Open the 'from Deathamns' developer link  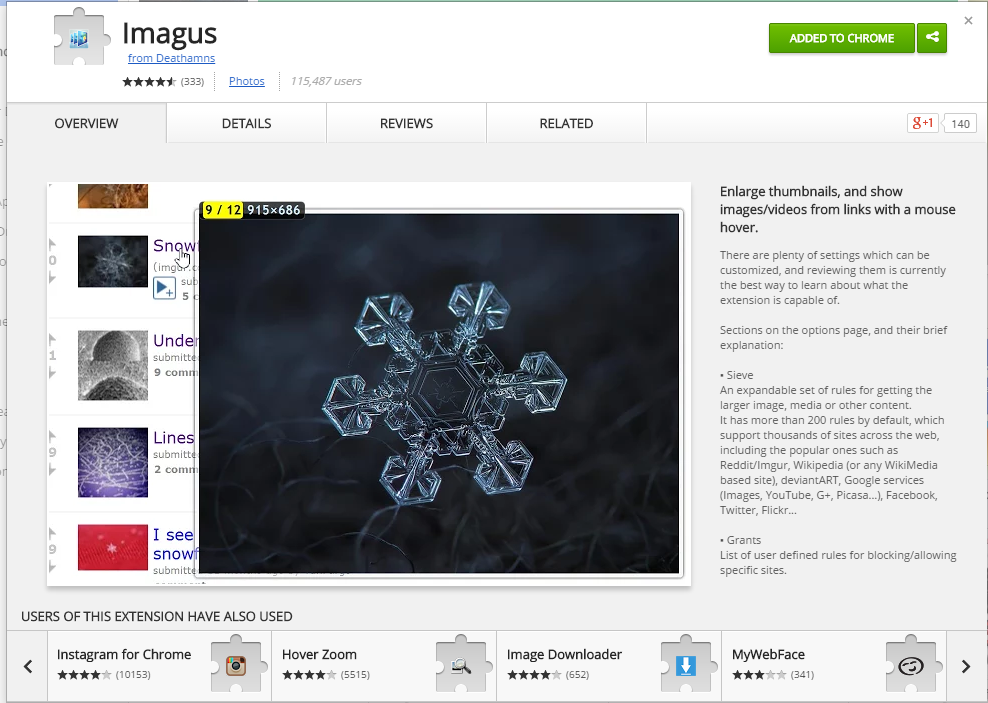pyautogui.click(x=171, y=58)
